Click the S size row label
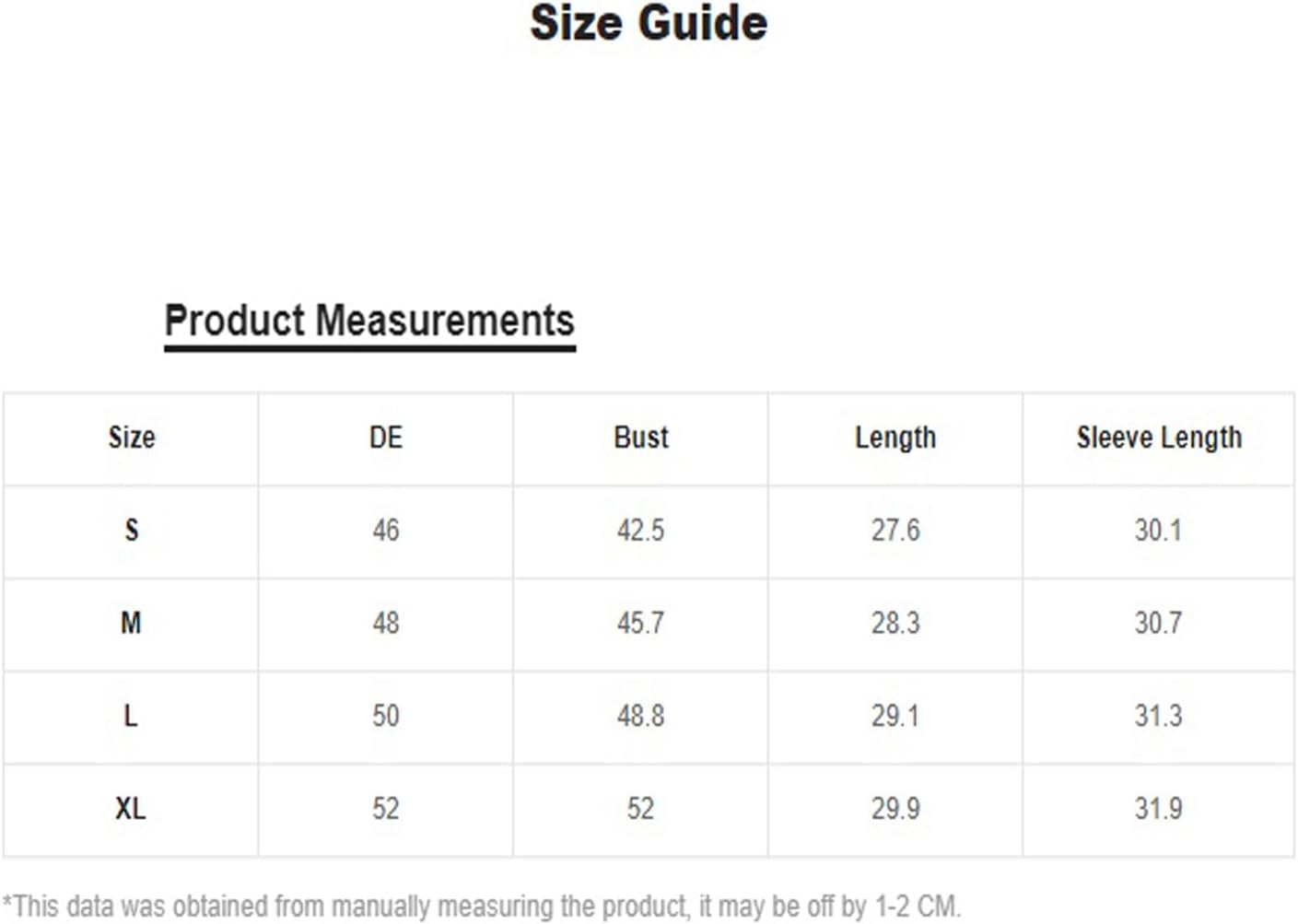The image size is (1298, 924). pyautogui.click(x=132, y=531)
